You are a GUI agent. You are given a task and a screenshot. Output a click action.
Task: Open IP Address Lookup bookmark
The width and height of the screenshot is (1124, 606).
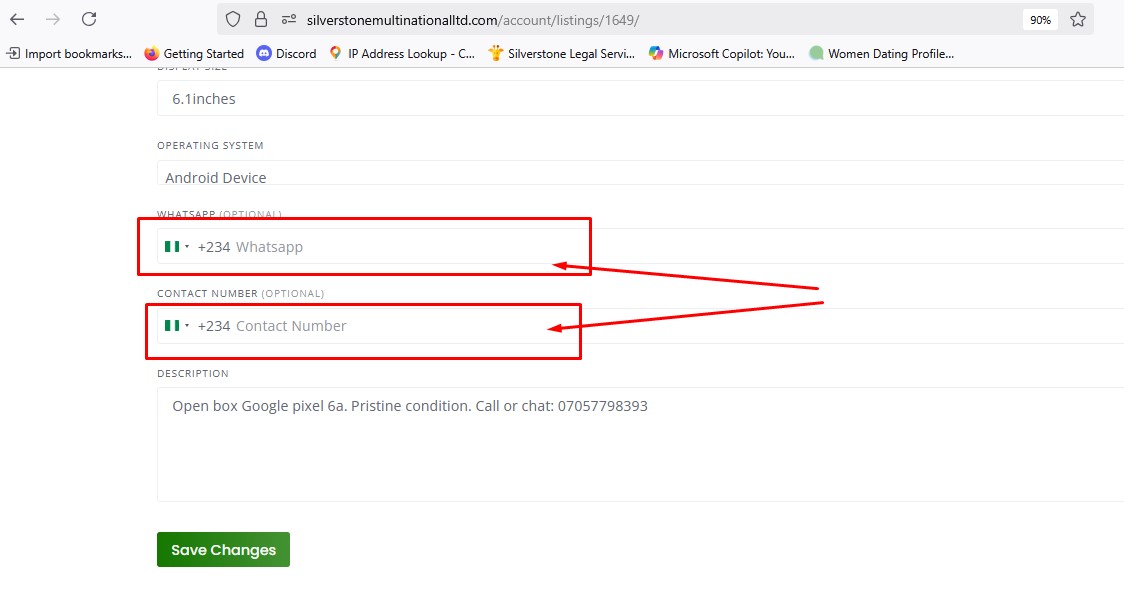click(401, 54)
